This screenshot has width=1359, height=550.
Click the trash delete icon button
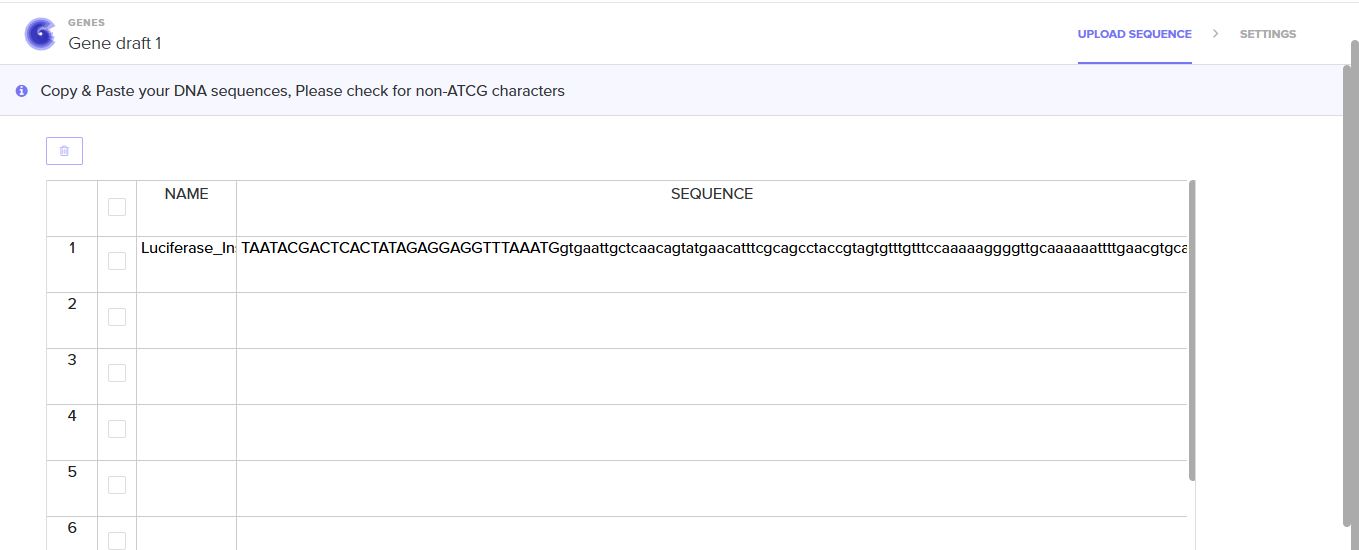(64, 151)
